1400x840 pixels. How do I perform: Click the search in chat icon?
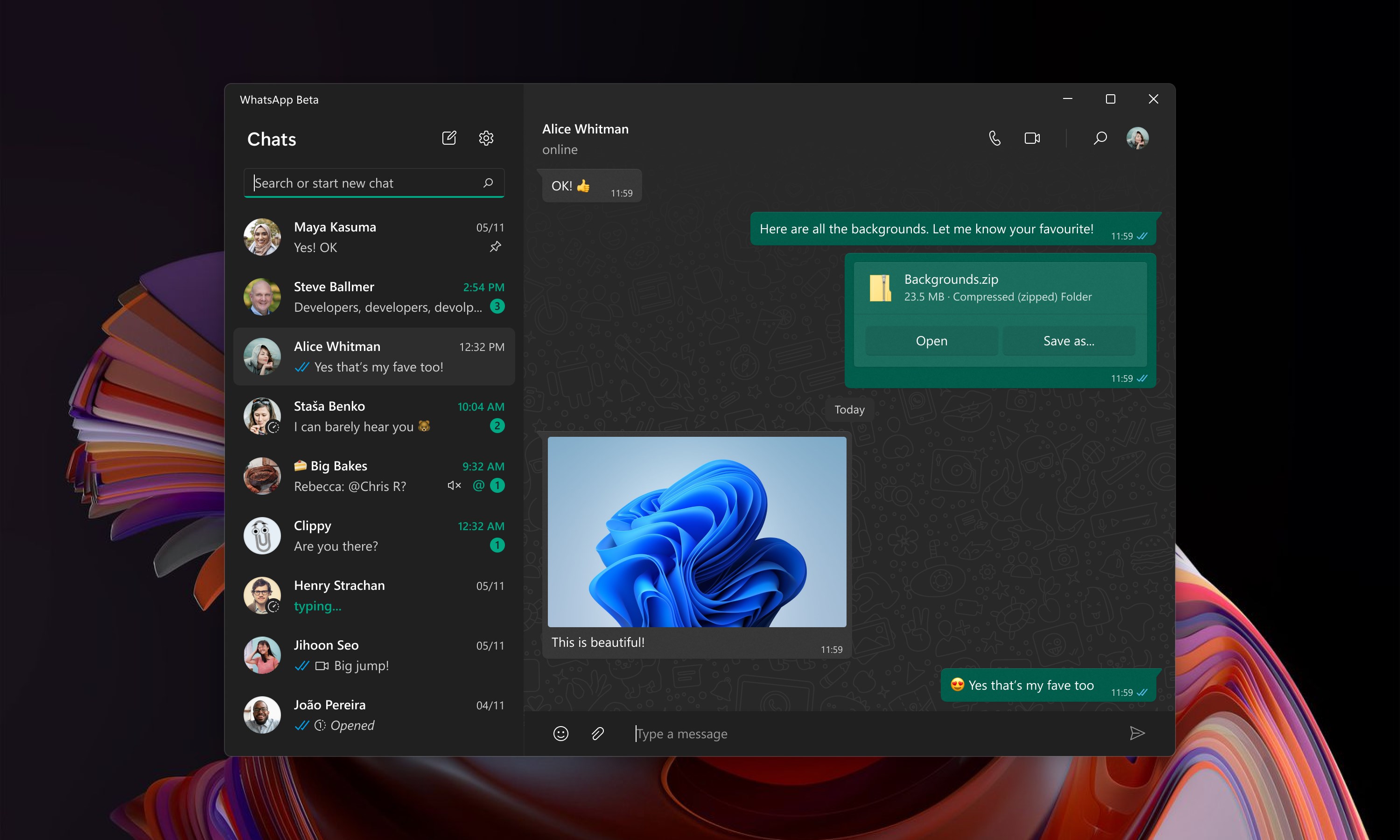coord(1099,138)
